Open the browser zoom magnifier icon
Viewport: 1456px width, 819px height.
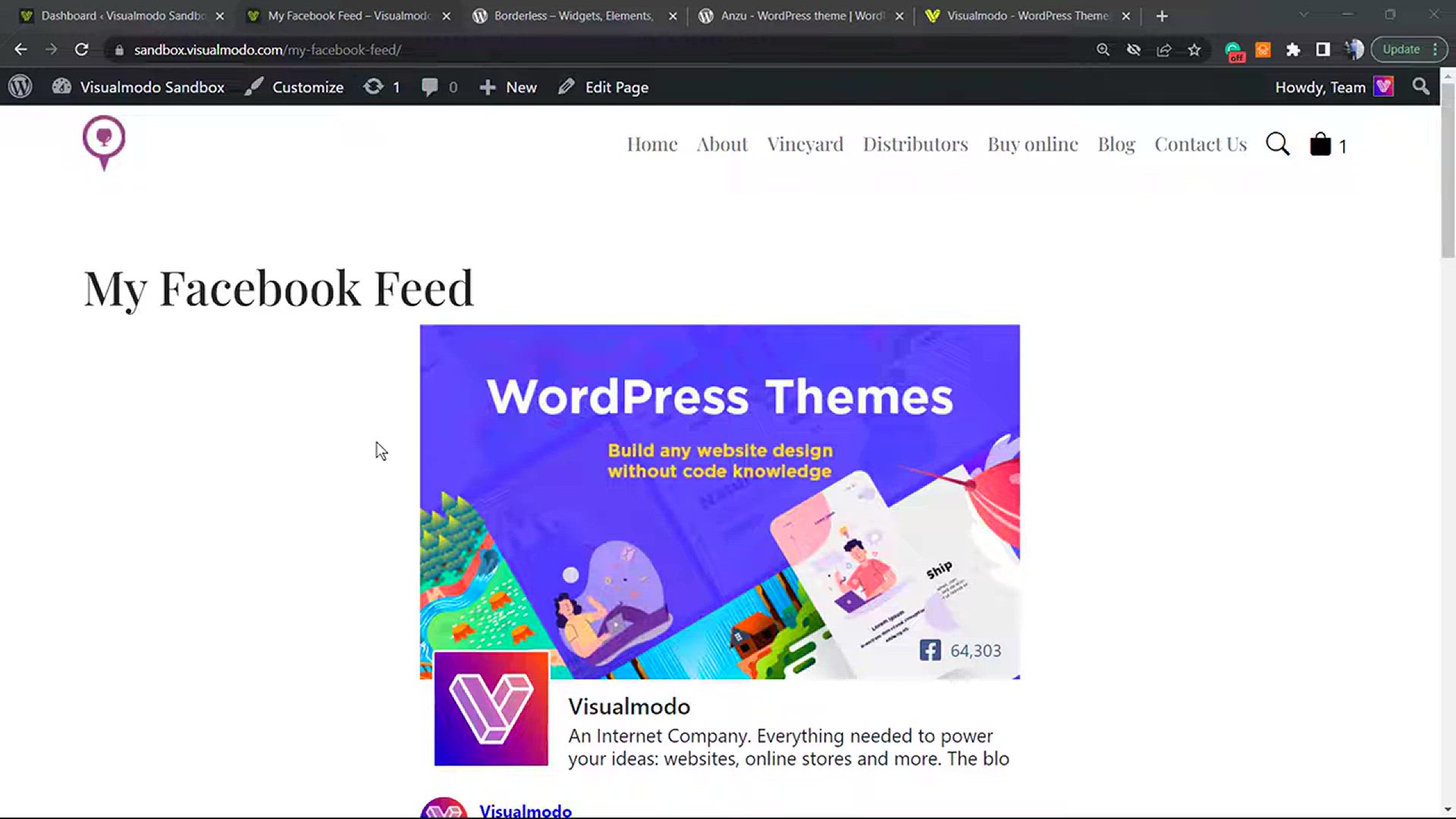coord(1103,49)
